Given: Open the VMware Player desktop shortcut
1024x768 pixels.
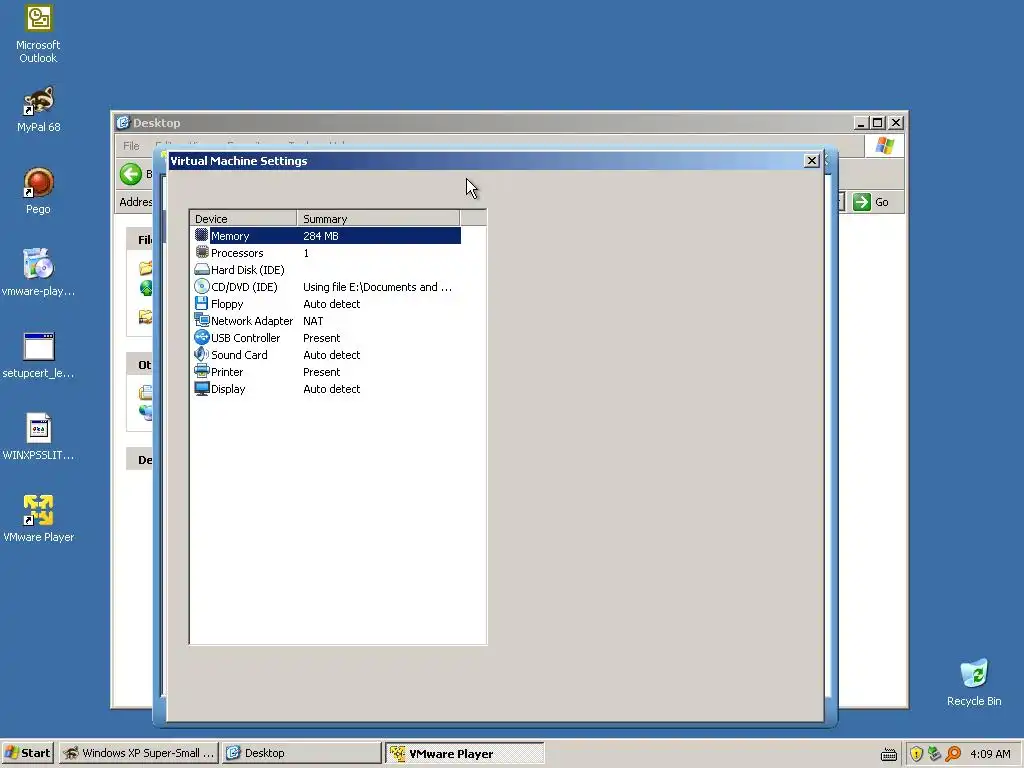Looking at the screenshot, I should tap(38, 511).
